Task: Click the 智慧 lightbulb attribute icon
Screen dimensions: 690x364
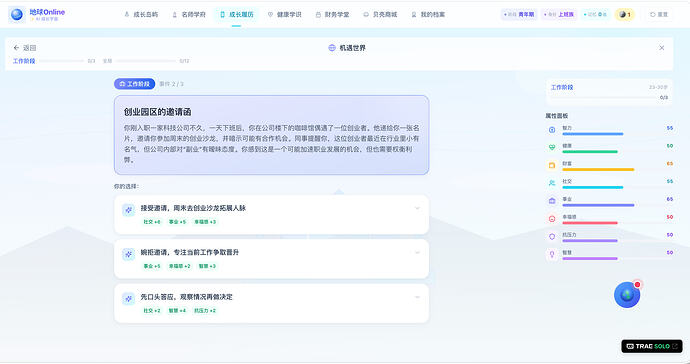Action: [x=552, y=254]
